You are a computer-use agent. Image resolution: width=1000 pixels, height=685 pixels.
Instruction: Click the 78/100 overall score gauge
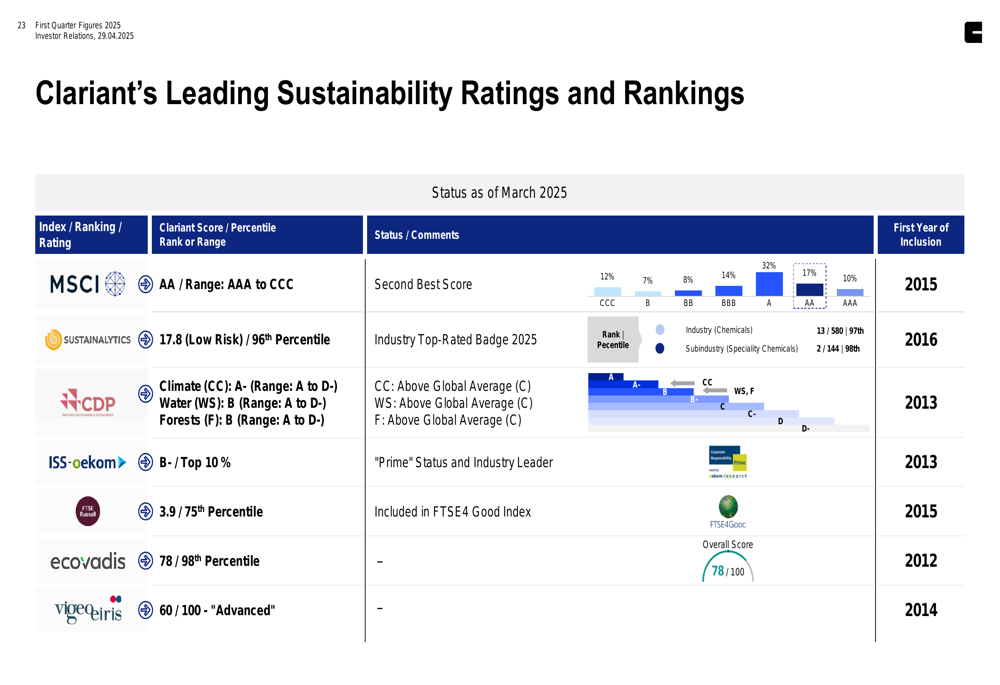click(728, 567)
